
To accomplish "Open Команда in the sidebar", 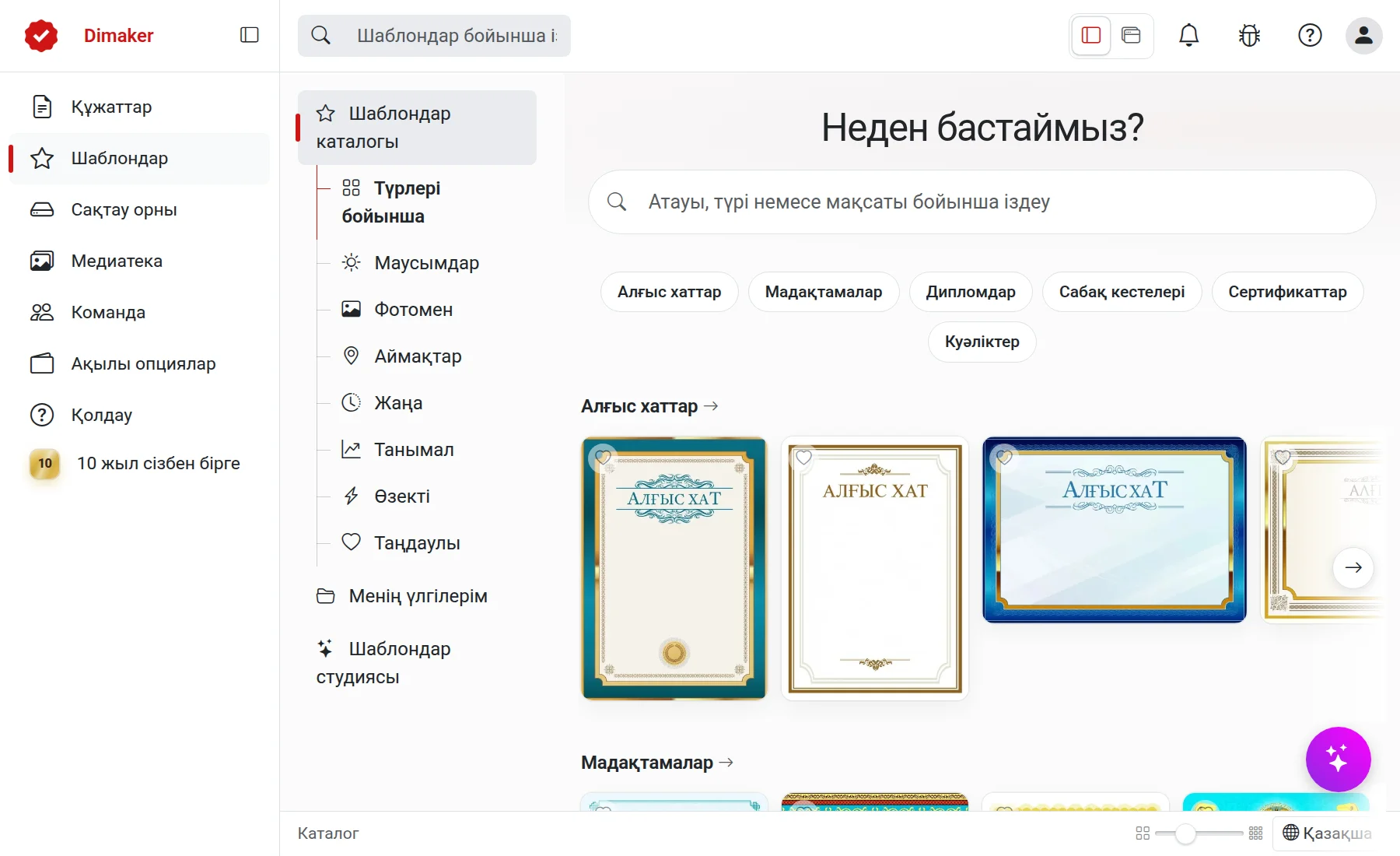I will click(x=140, y=312).
